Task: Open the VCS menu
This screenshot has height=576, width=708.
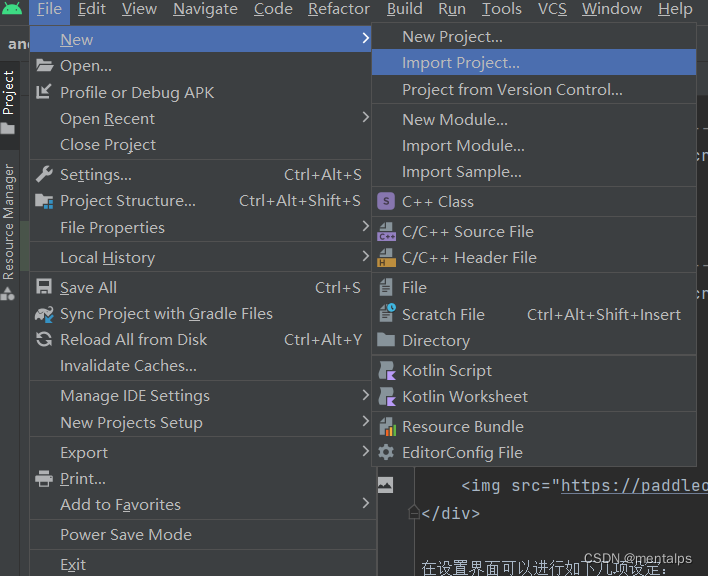Action: [x=552, y=9]
